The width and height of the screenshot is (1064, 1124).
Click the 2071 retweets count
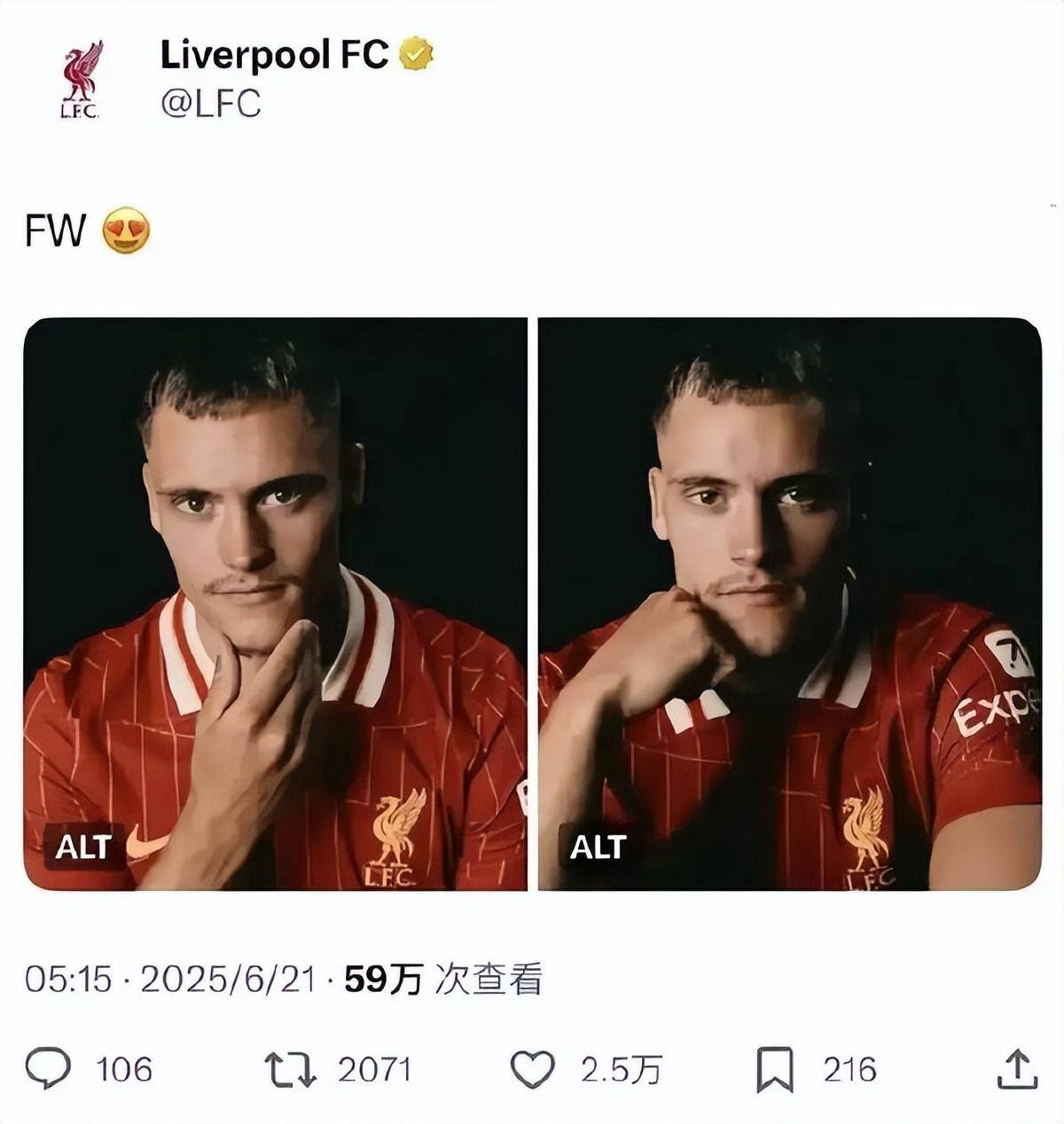pyautogui.click(x=374, y=1069)
